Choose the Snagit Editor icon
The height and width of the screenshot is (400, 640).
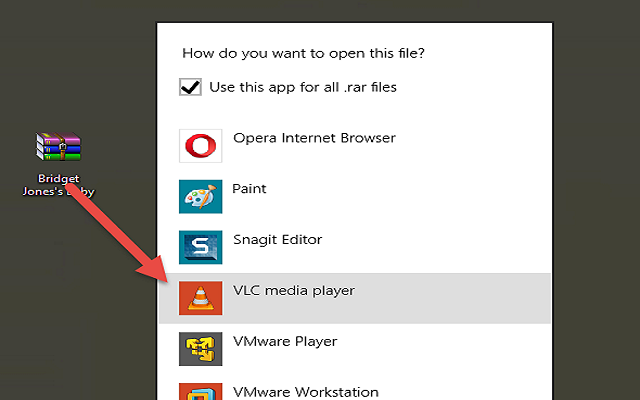(x=200, y=247)
